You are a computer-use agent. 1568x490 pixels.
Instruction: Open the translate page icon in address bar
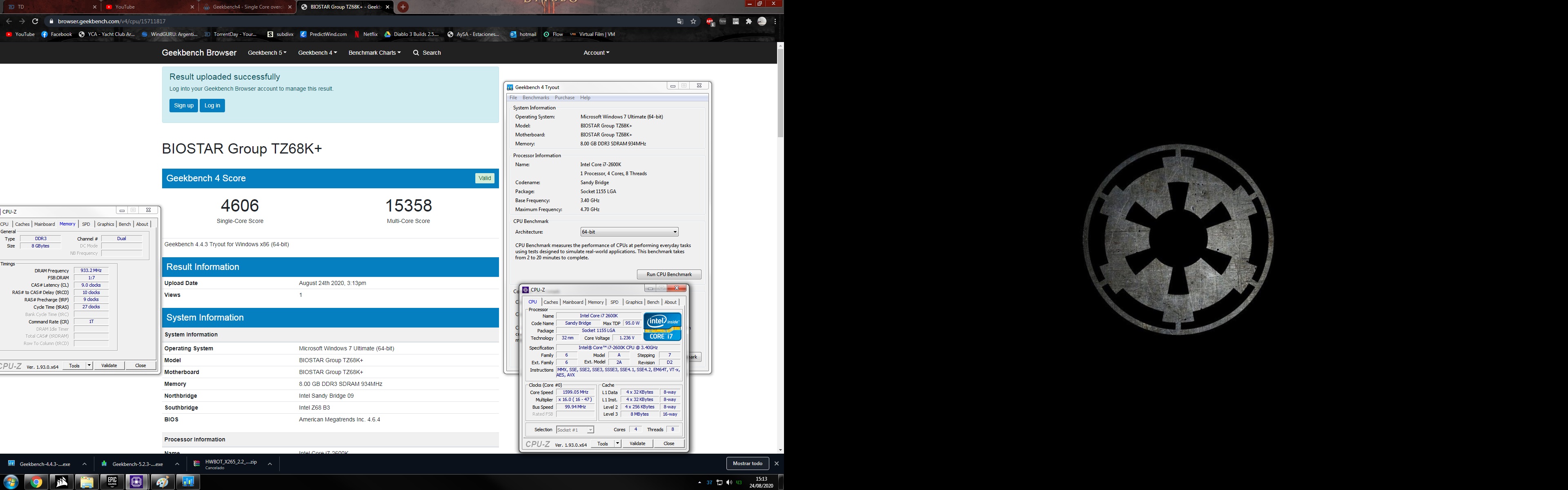coord(680,21)
